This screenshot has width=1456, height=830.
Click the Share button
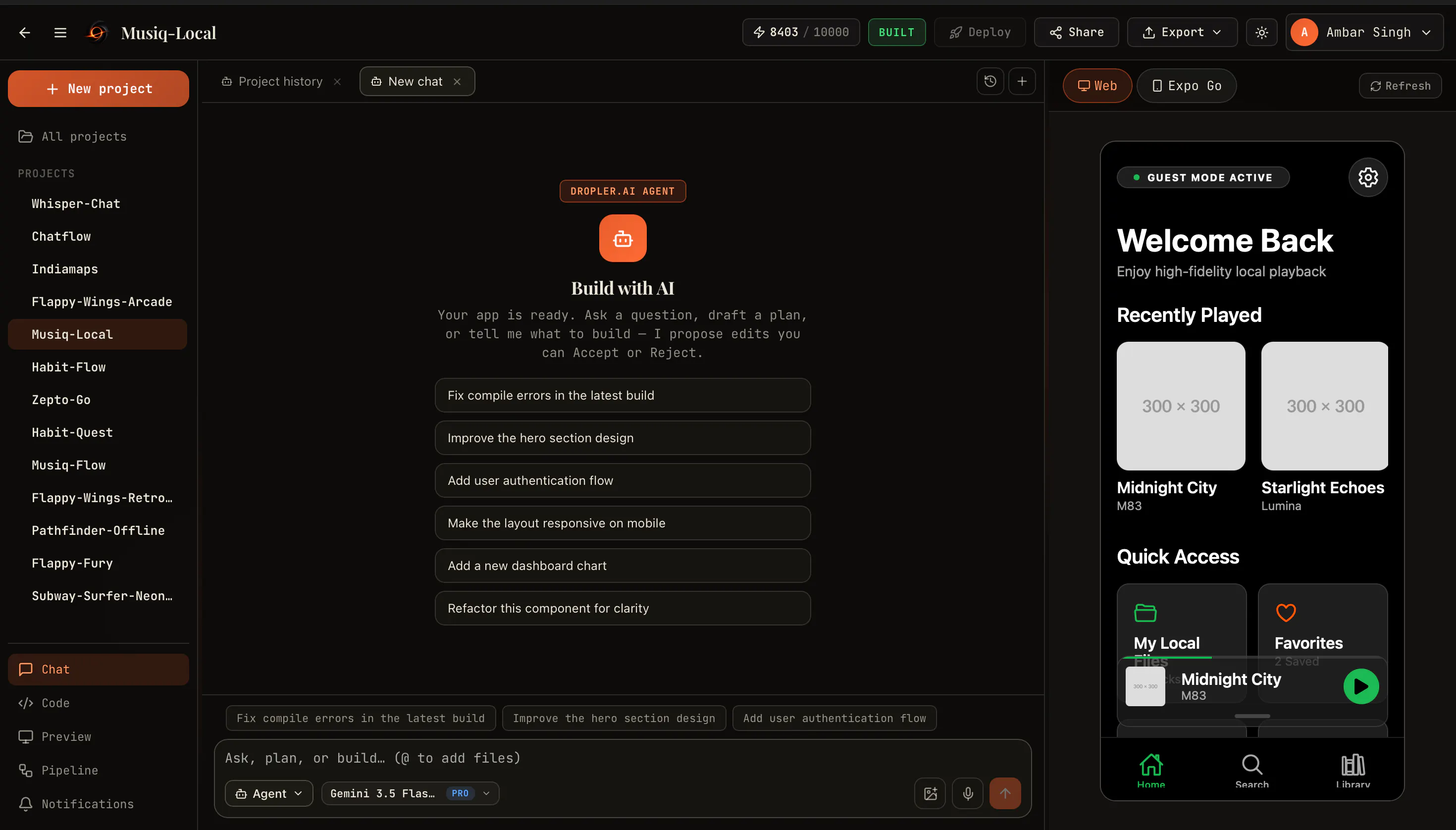click(x=1076, y=33)
